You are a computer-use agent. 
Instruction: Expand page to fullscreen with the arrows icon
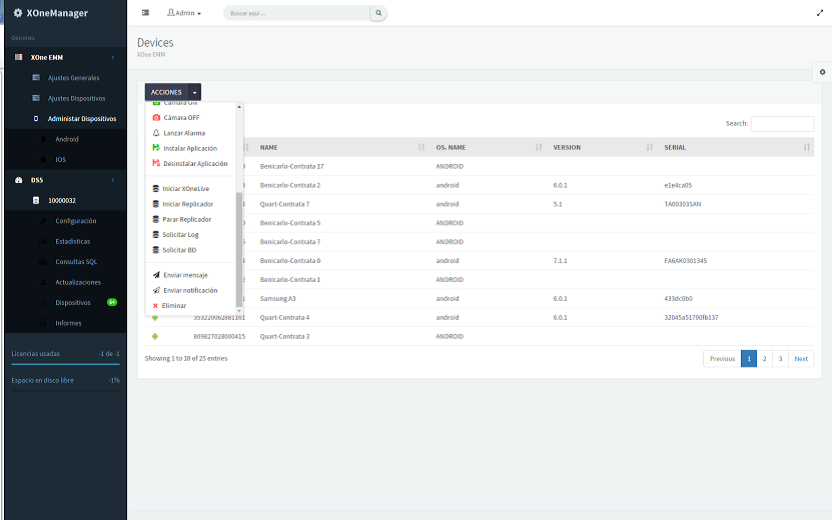click(x=820, y=13)
